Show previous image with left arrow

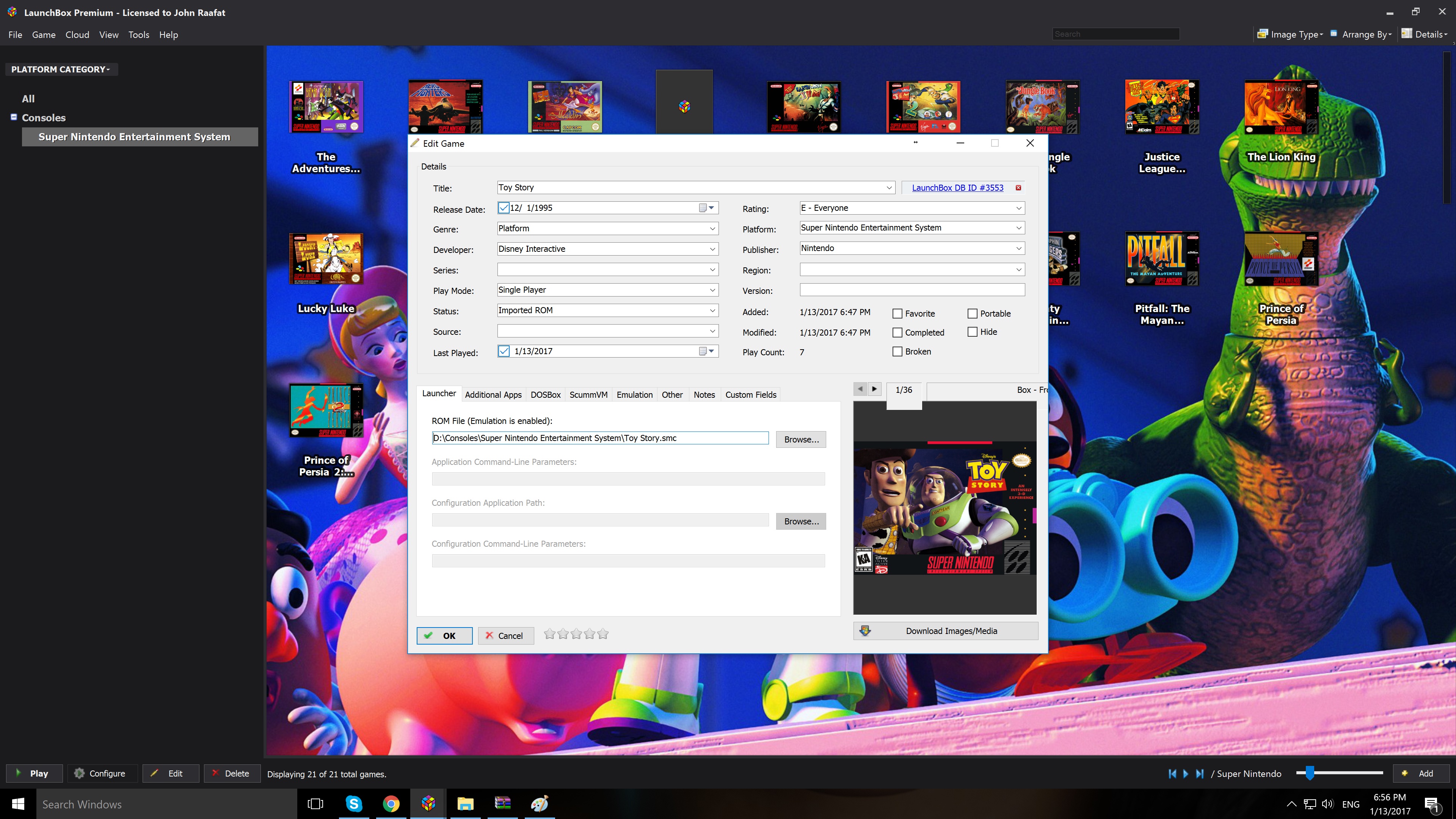click(x=860, y=389)
